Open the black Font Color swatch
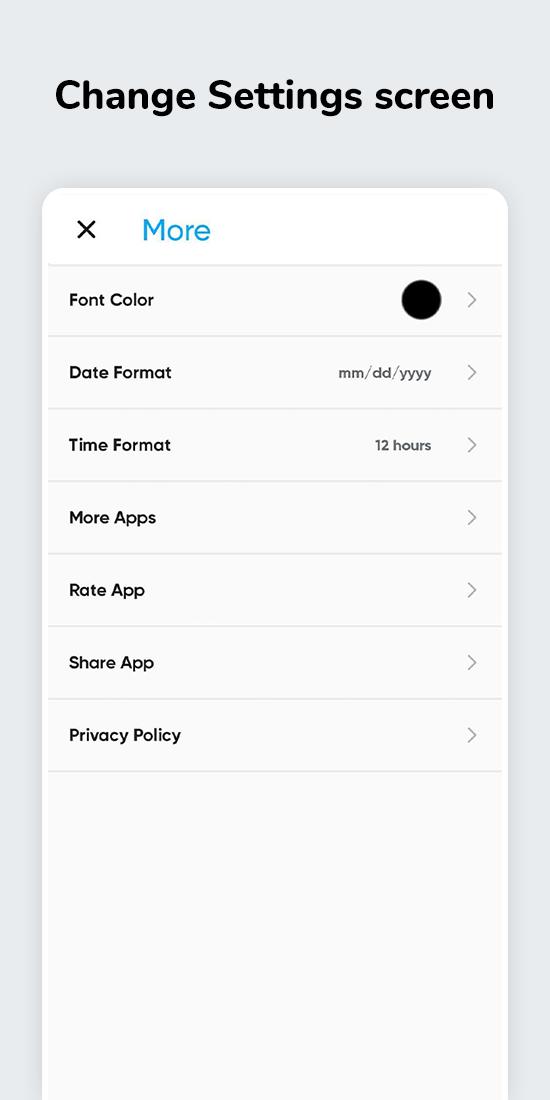This screenshot has width=550, height=1100. [421, 300]
